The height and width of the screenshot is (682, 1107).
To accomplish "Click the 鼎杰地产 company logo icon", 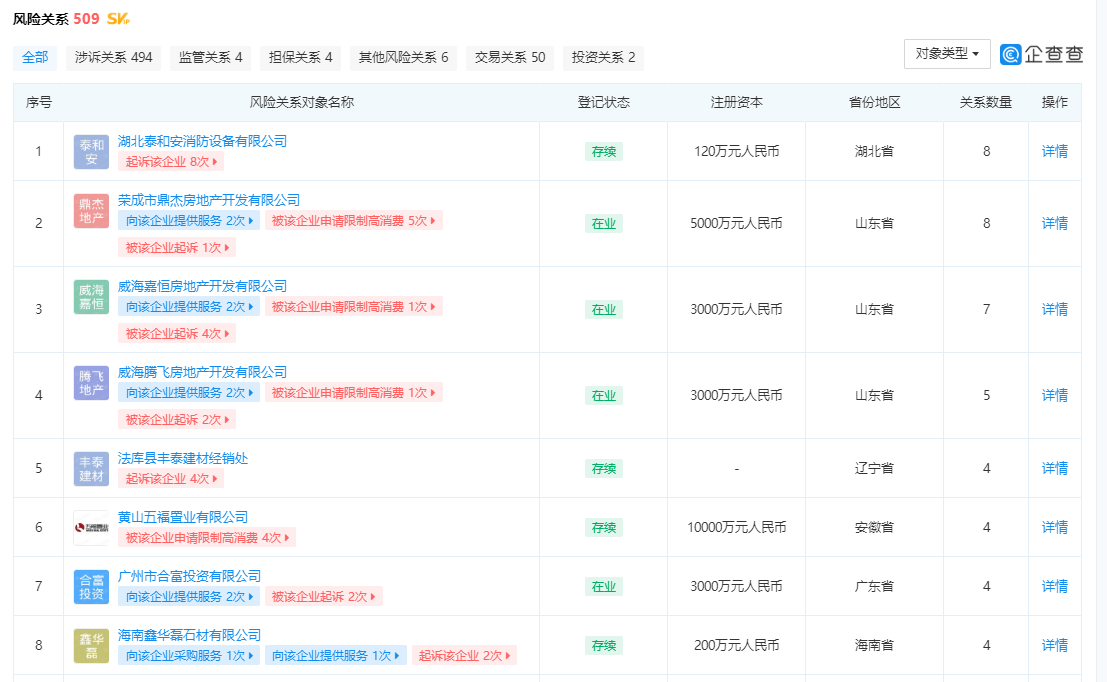I will 91,210.
